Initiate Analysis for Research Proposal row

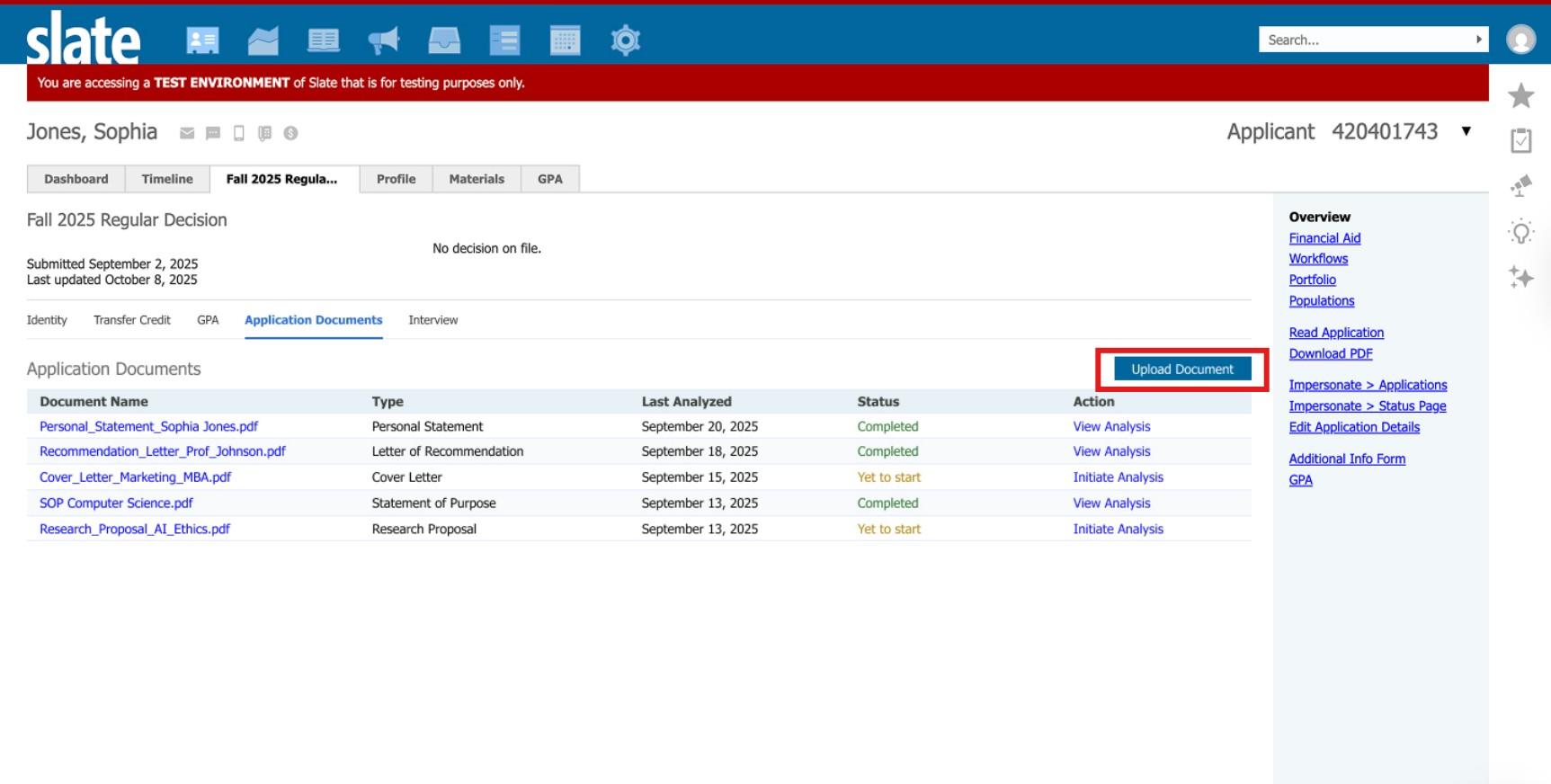[x=1118, y=530]
